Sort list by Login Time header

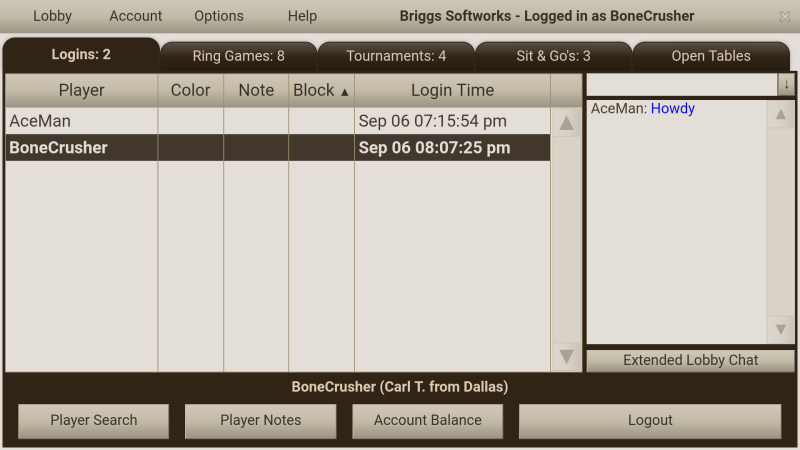click(x=452, y=90)
